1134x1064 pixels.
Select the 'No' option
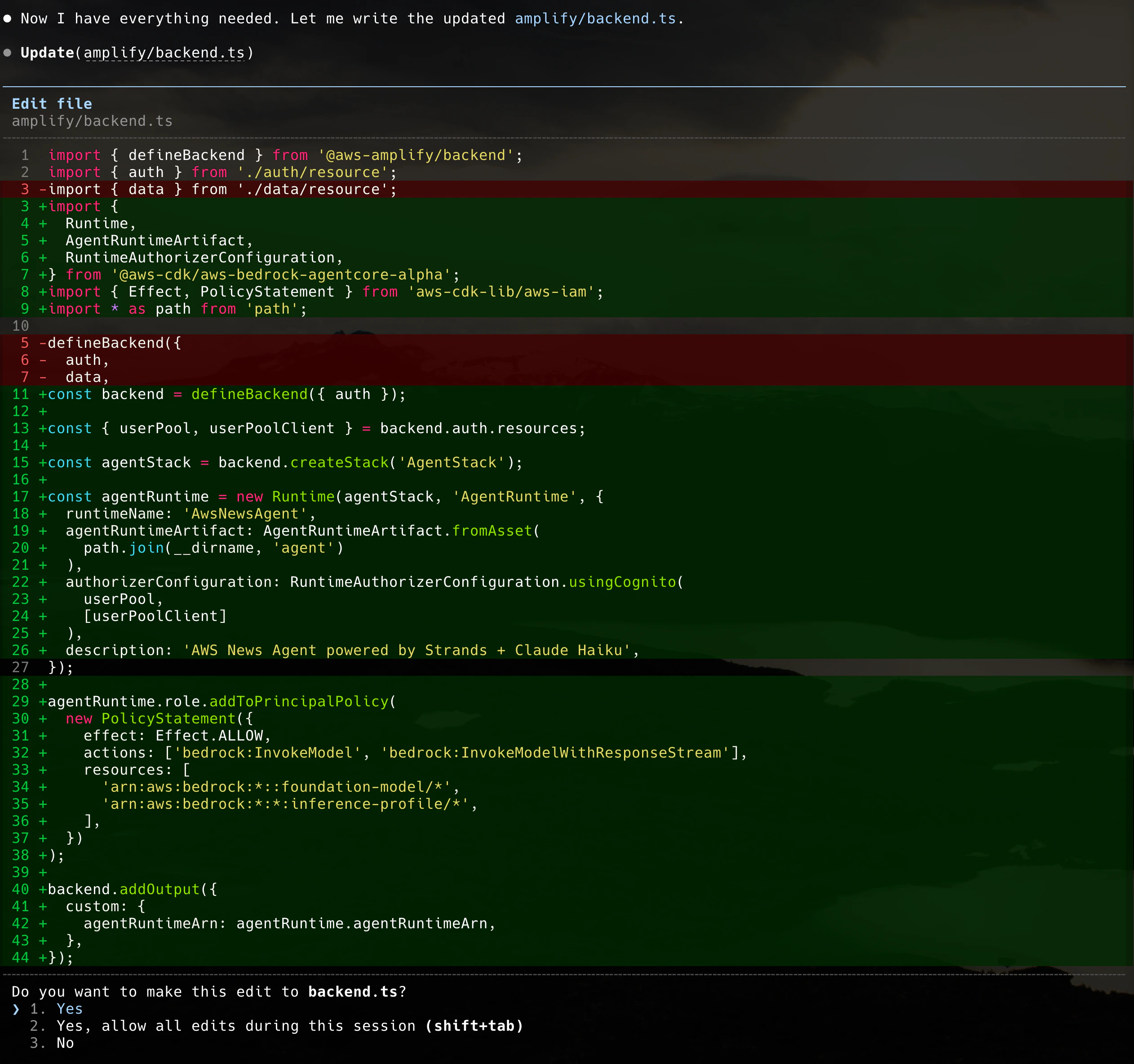[65, 1043]
